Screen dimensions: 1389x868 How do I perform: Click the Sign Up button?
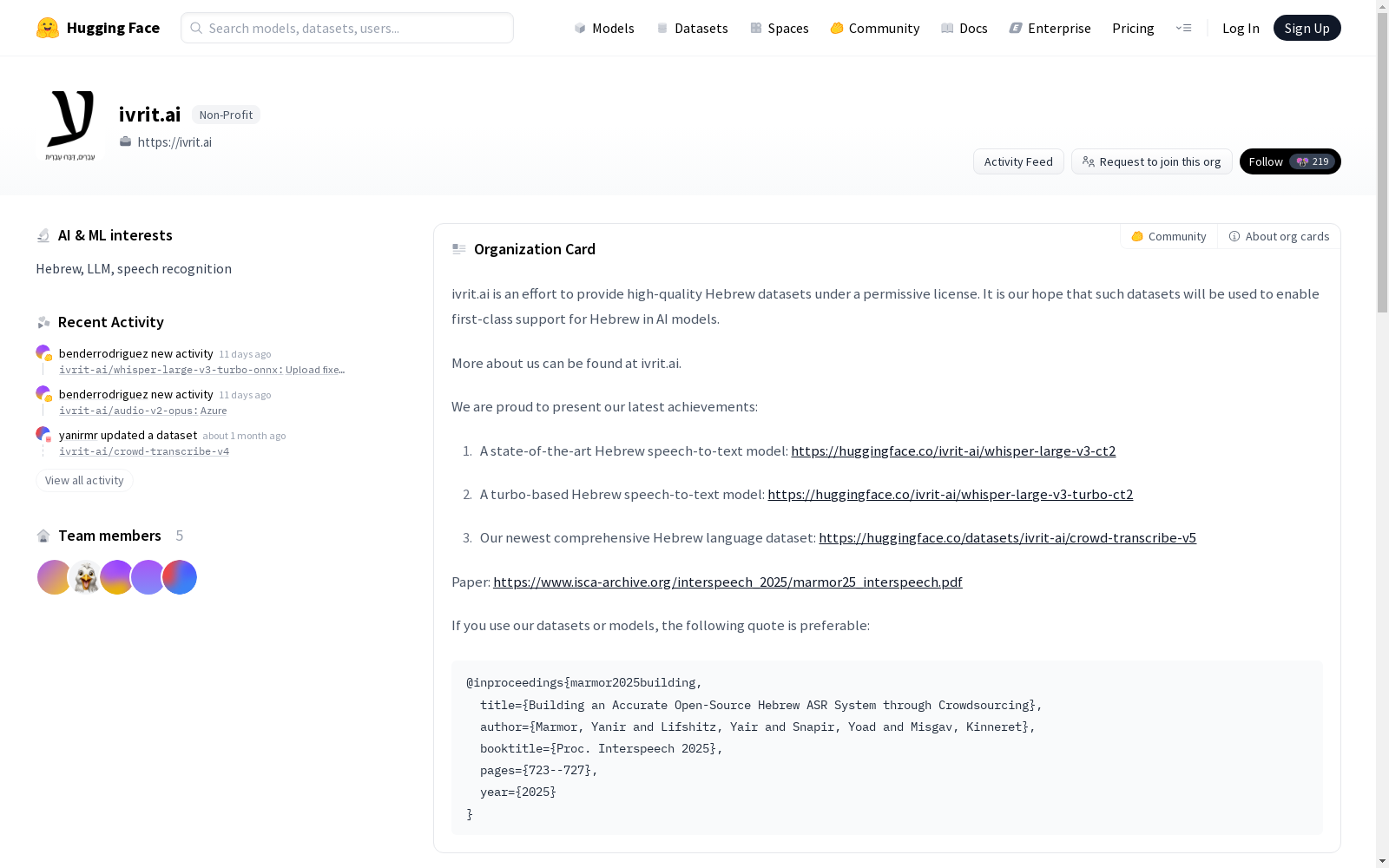point(1307,28)
